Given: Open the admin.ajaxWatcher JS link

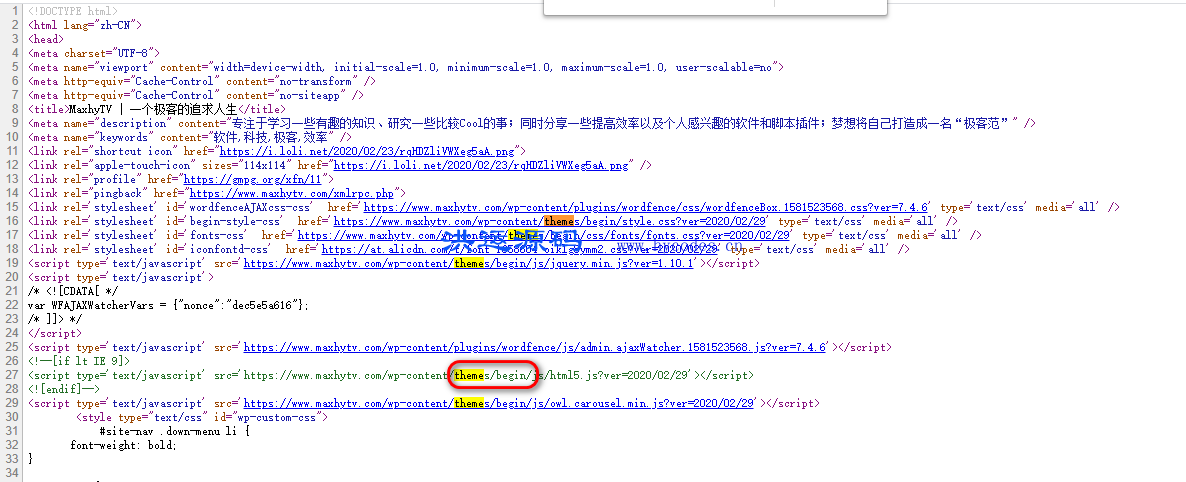Looking at the screenshot, I should (x=536, y=347).
